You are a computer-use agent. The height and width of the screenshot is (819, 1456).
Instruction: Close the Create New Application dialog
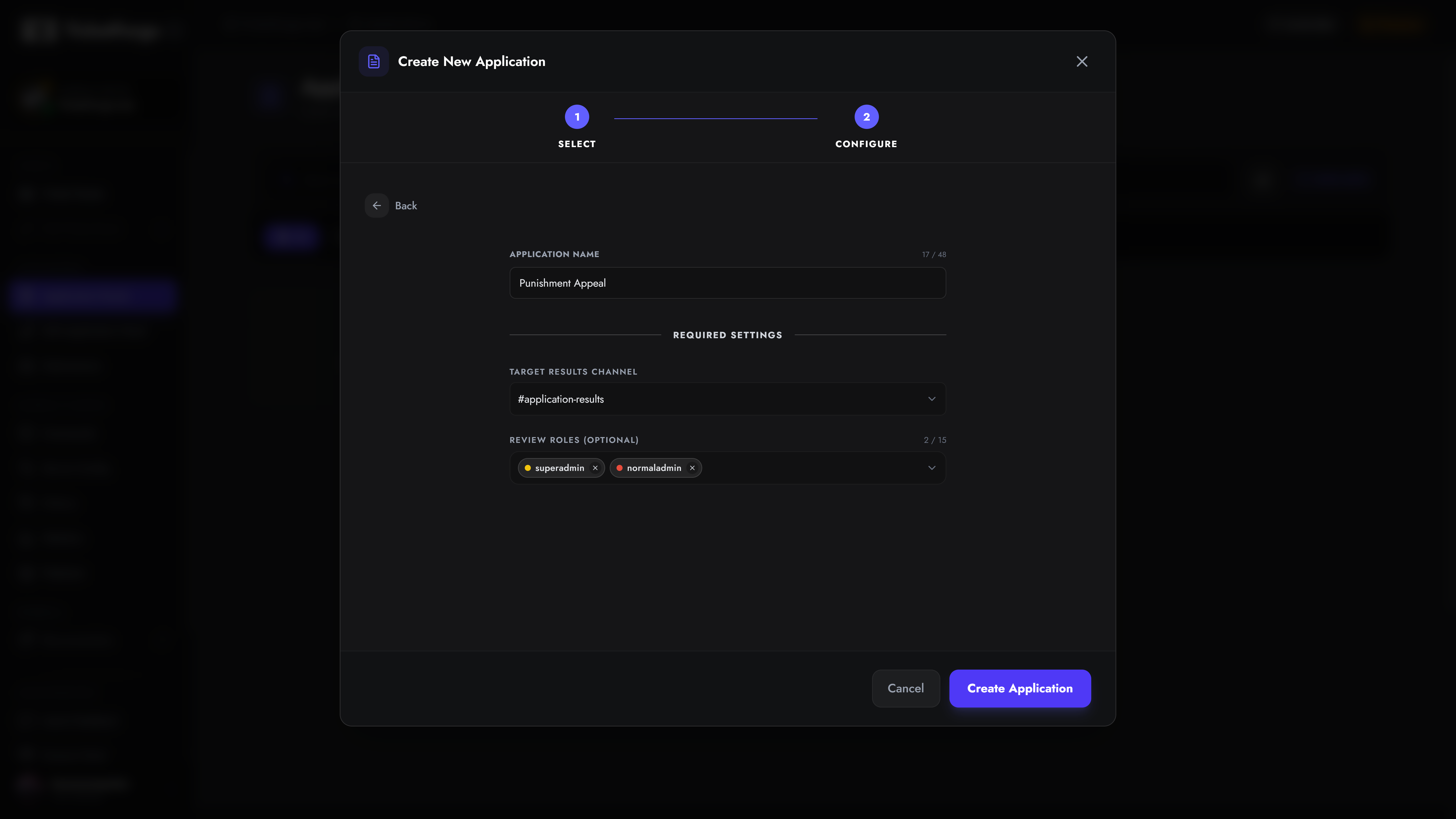tap(1082, 62)
